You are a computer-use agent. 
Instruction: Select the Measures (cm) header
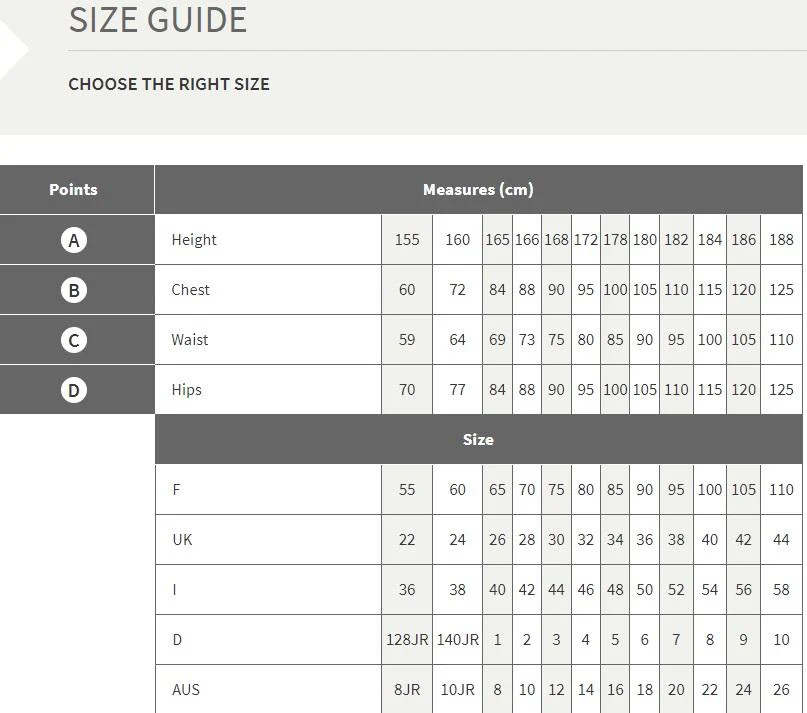point(478,189)
